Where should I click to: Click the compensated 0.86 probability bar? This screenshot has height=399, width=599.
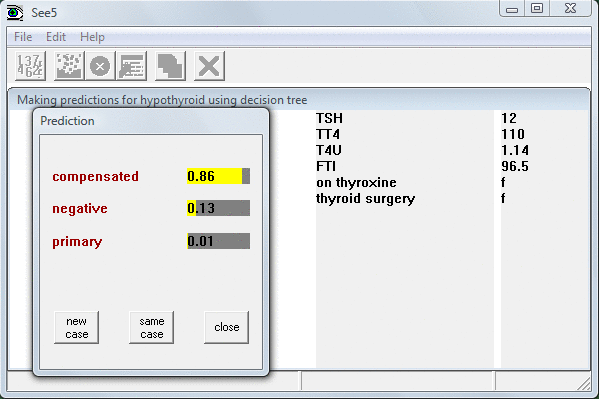(219, 176)
